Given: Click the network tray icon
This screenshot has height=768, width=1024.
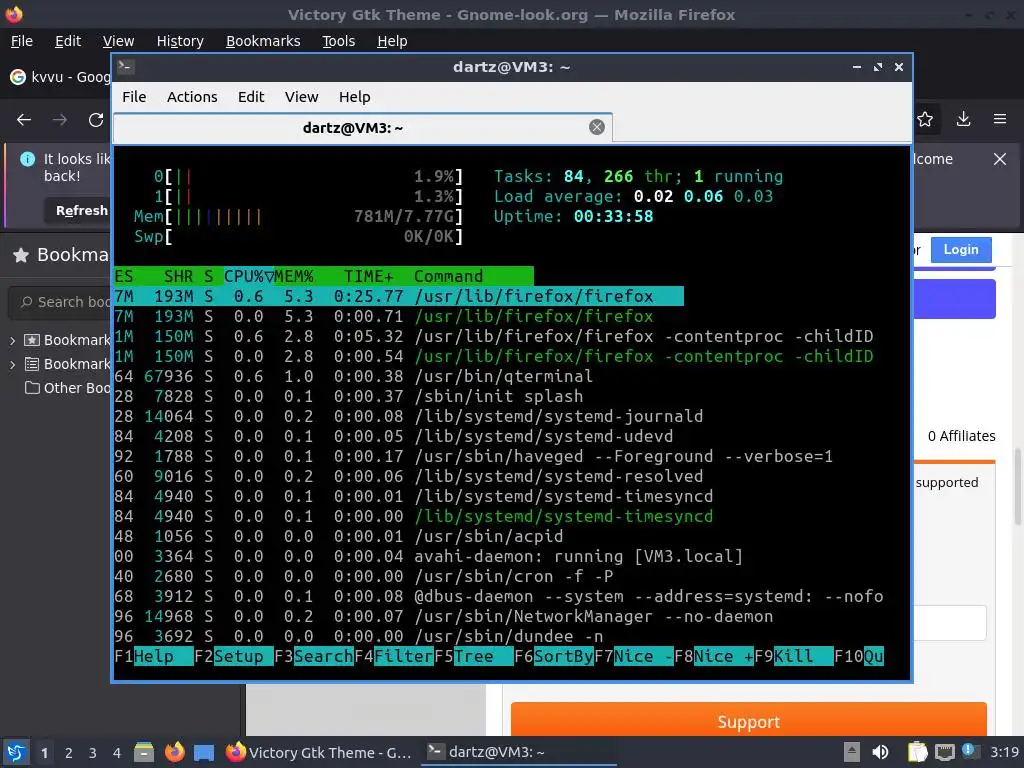Looking at the screenshot, I should coord(944,752).
